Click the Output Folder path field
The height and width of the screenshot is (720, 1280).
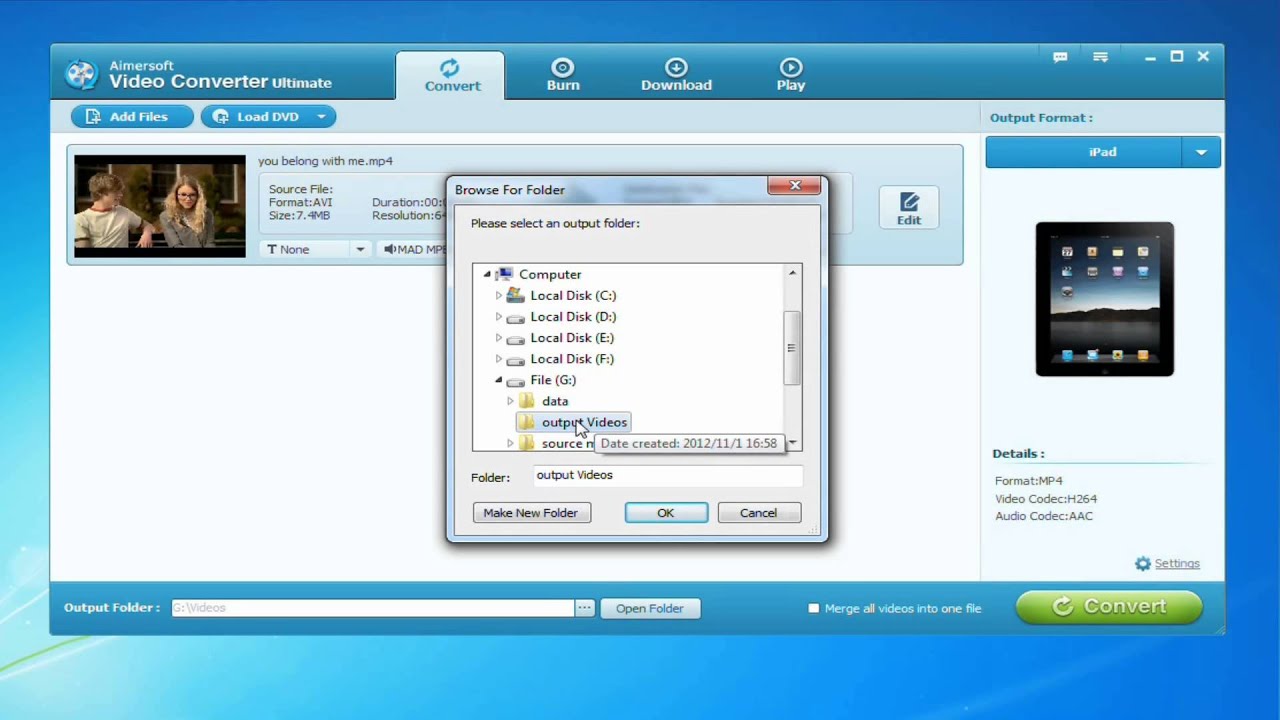point(372,608)
